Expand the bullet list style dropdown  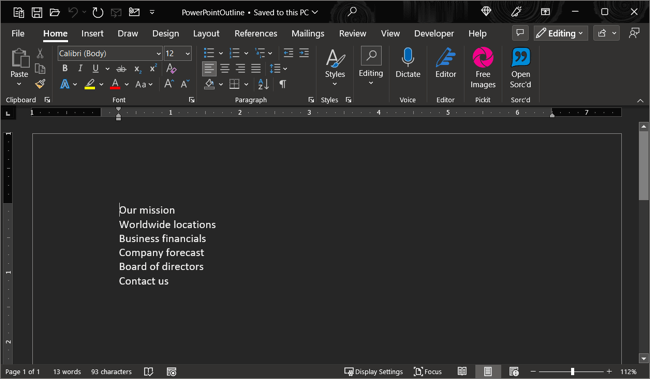(x=221, y=53)
